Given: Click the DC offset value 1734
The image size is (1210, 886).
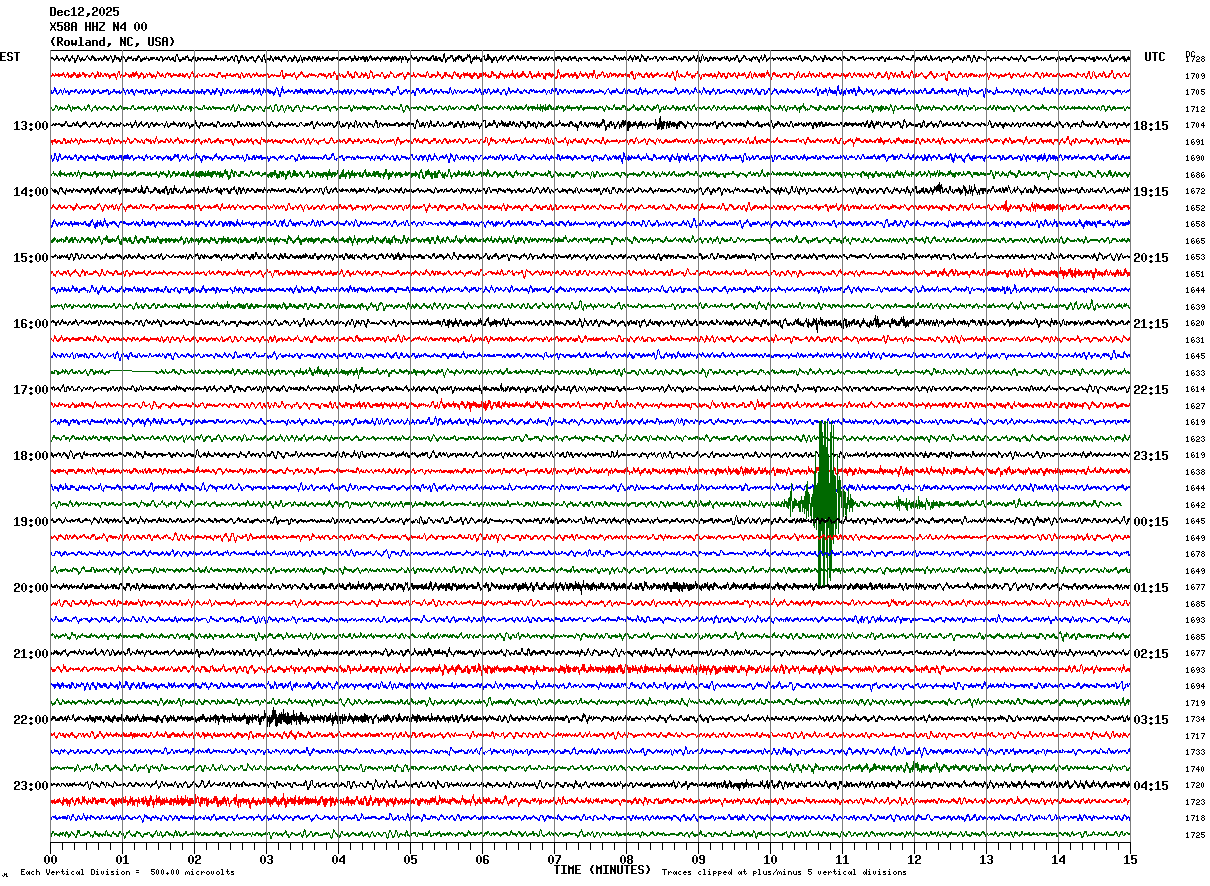Looking at the screenshot, I should click(x=1194, y=720).
